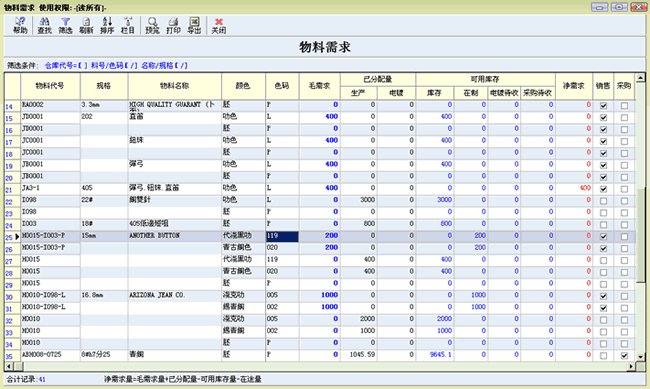650x389 pixels.
Task: Check the 销售 box in row 22
Action: 604,201
